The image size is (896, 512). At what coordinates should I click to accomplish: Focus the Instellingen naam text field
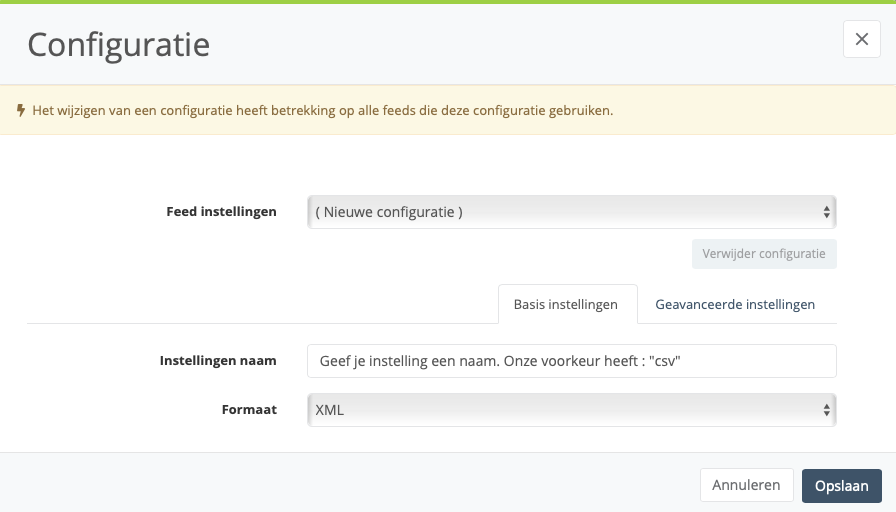(571, 361)
